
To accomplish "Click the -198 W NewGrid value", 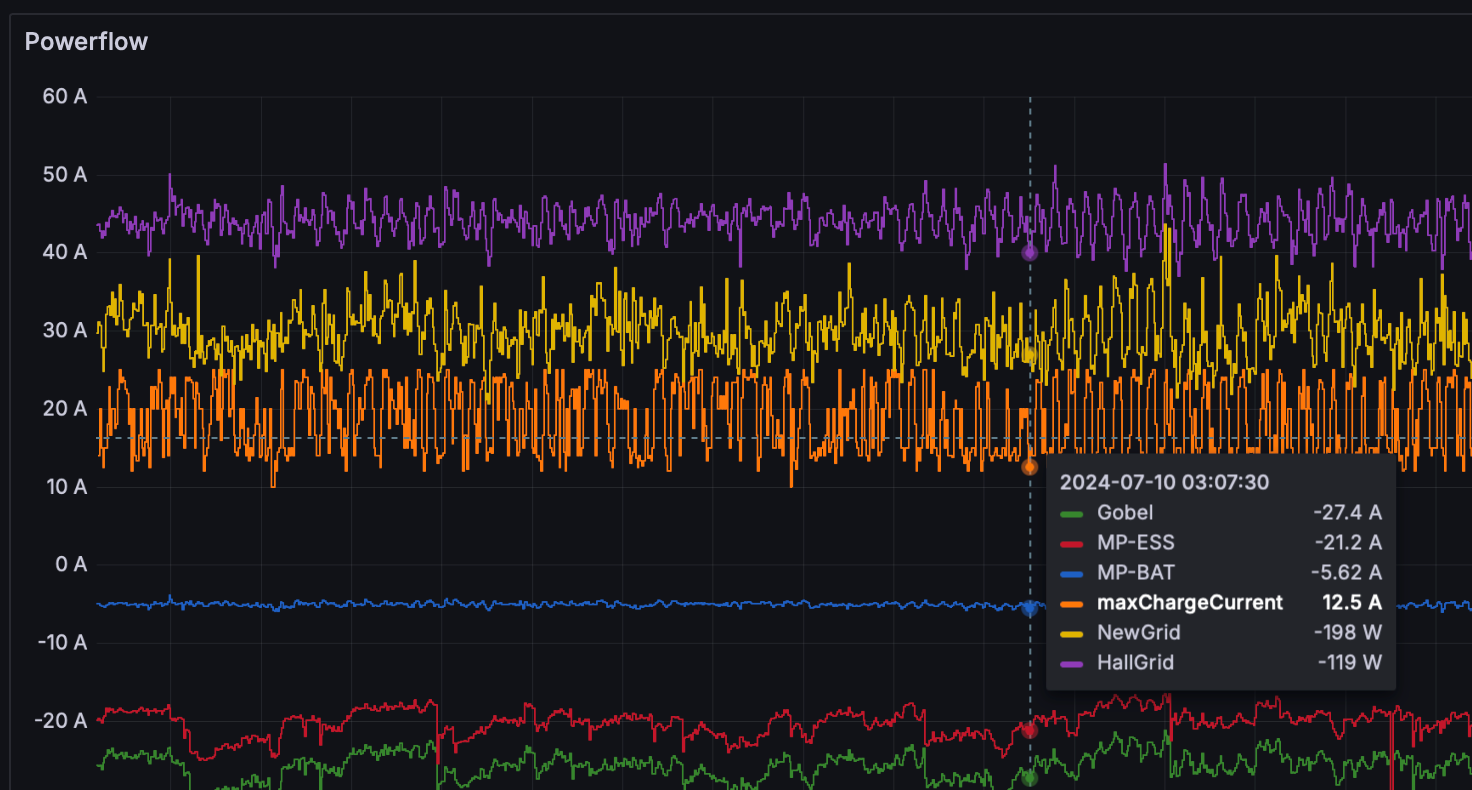I will coord(1350,633).
